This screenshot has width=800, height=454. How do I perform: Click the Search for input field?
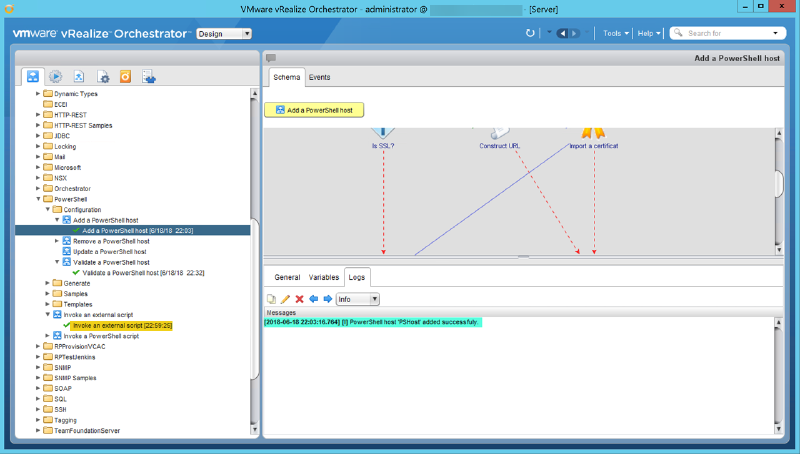(x=727, y=33)
